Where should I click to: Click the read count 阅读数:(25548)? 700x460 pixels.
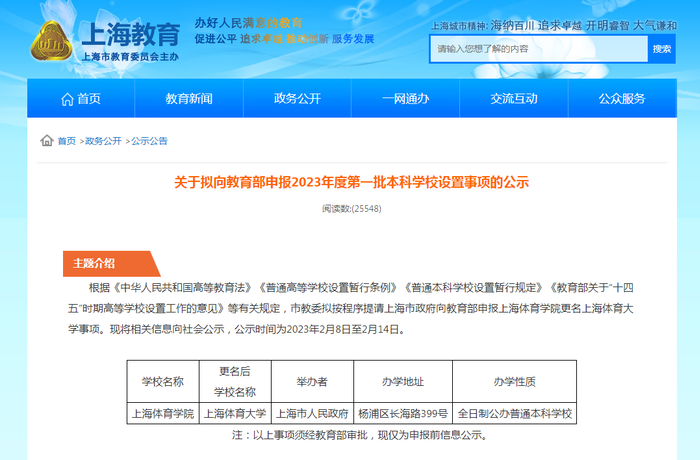tap(352, 209)
